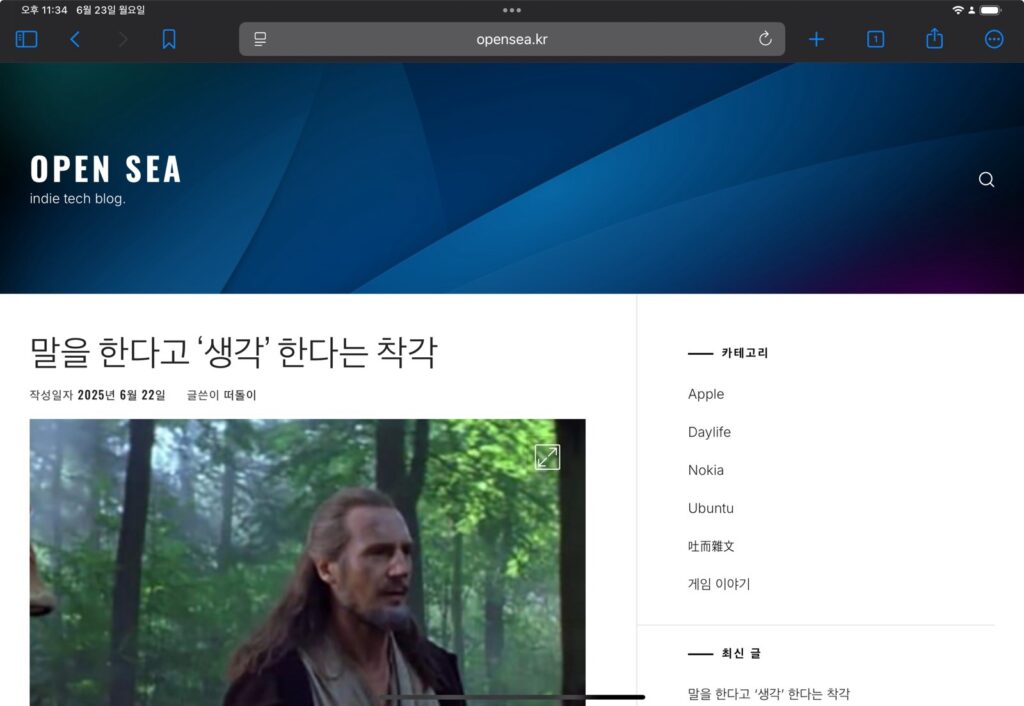The image size is (1024, 706).
Task: Open the Daylife category
Action: click(x=709, y=432)
